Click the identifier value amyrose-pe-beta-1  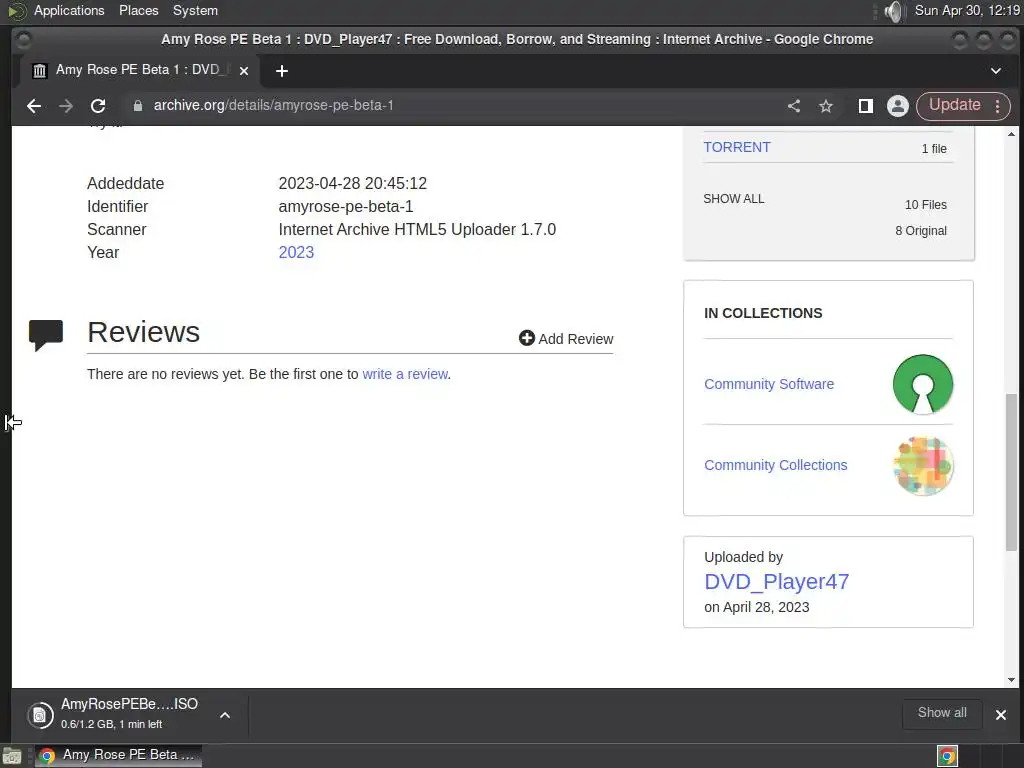coord(345,206)
